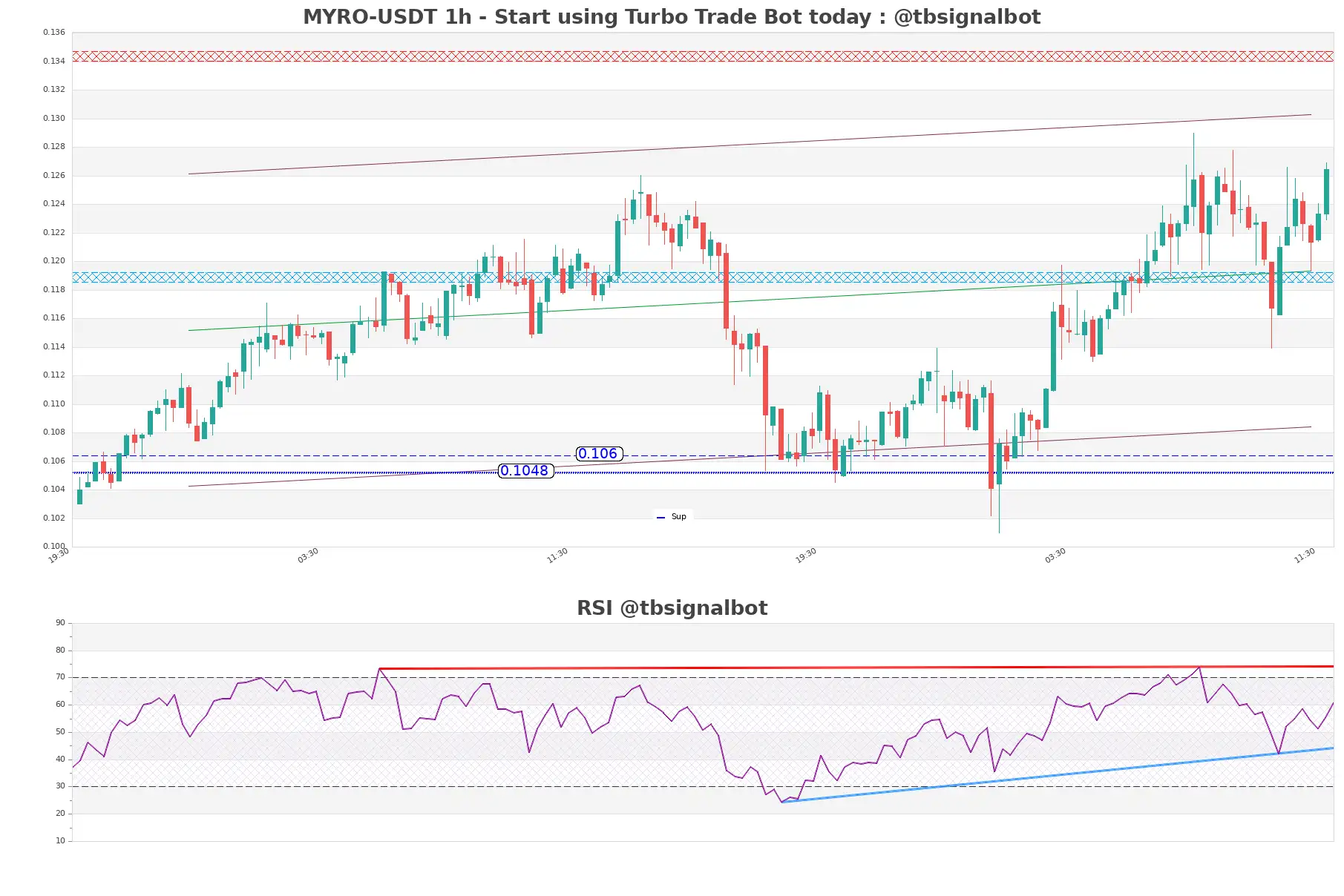The width and height of the screenshot is (1344, 896).
Task: Click the last 11:30 time axis label
Action: (x=1305, y=556)
